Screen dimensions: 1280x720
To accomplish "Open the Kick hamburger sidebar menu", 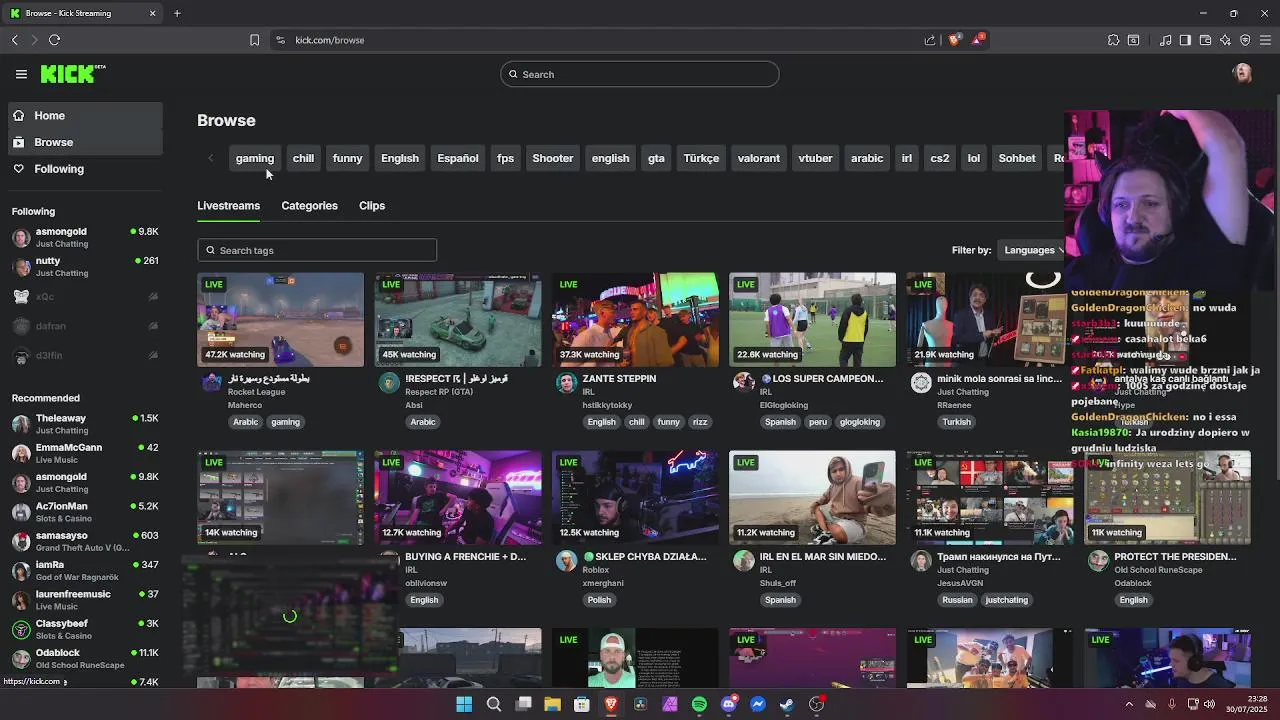I will click(21, 74).
